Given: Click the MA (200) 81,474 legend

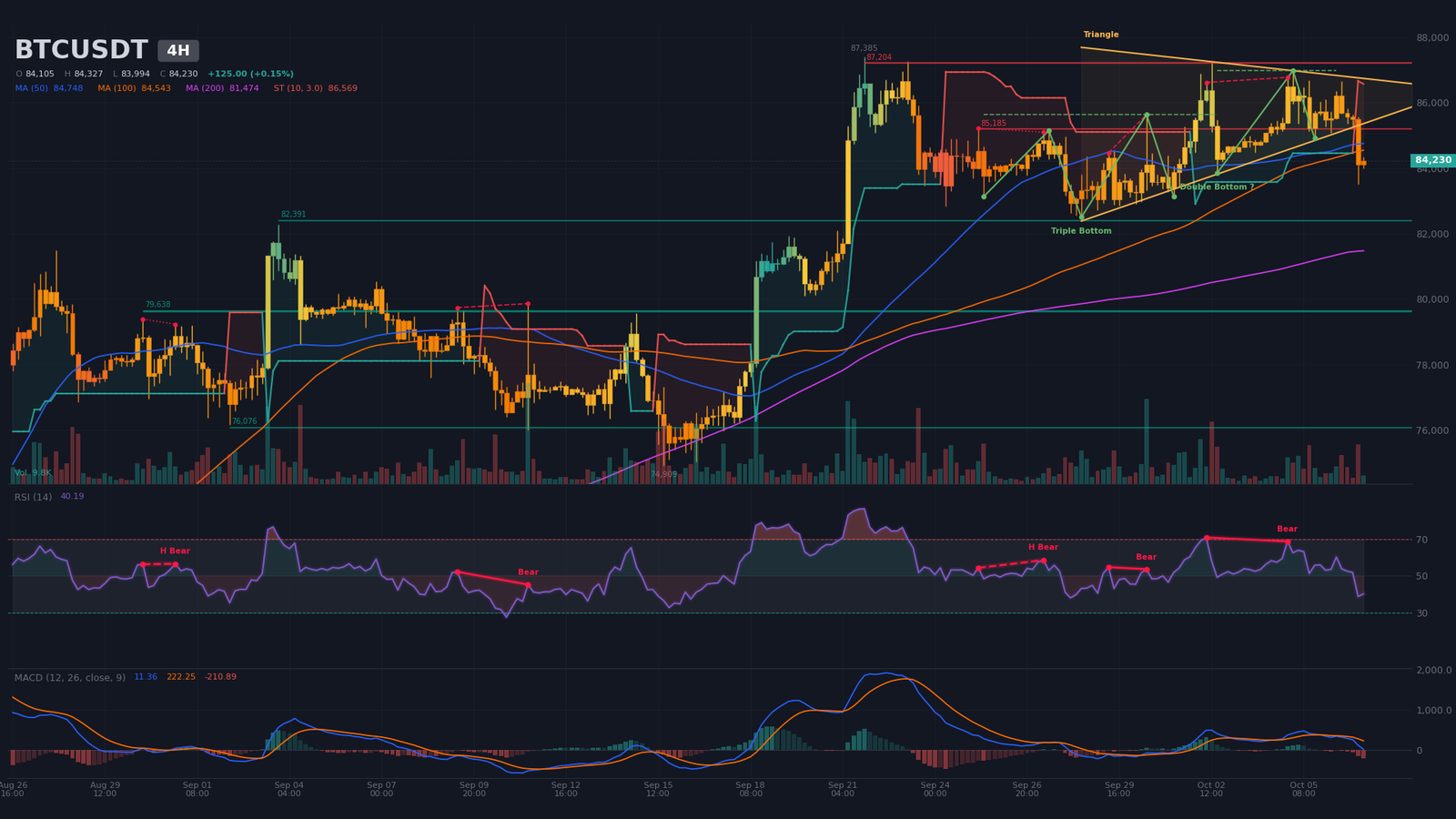Looking at the screenshot, I should point(222,88).
